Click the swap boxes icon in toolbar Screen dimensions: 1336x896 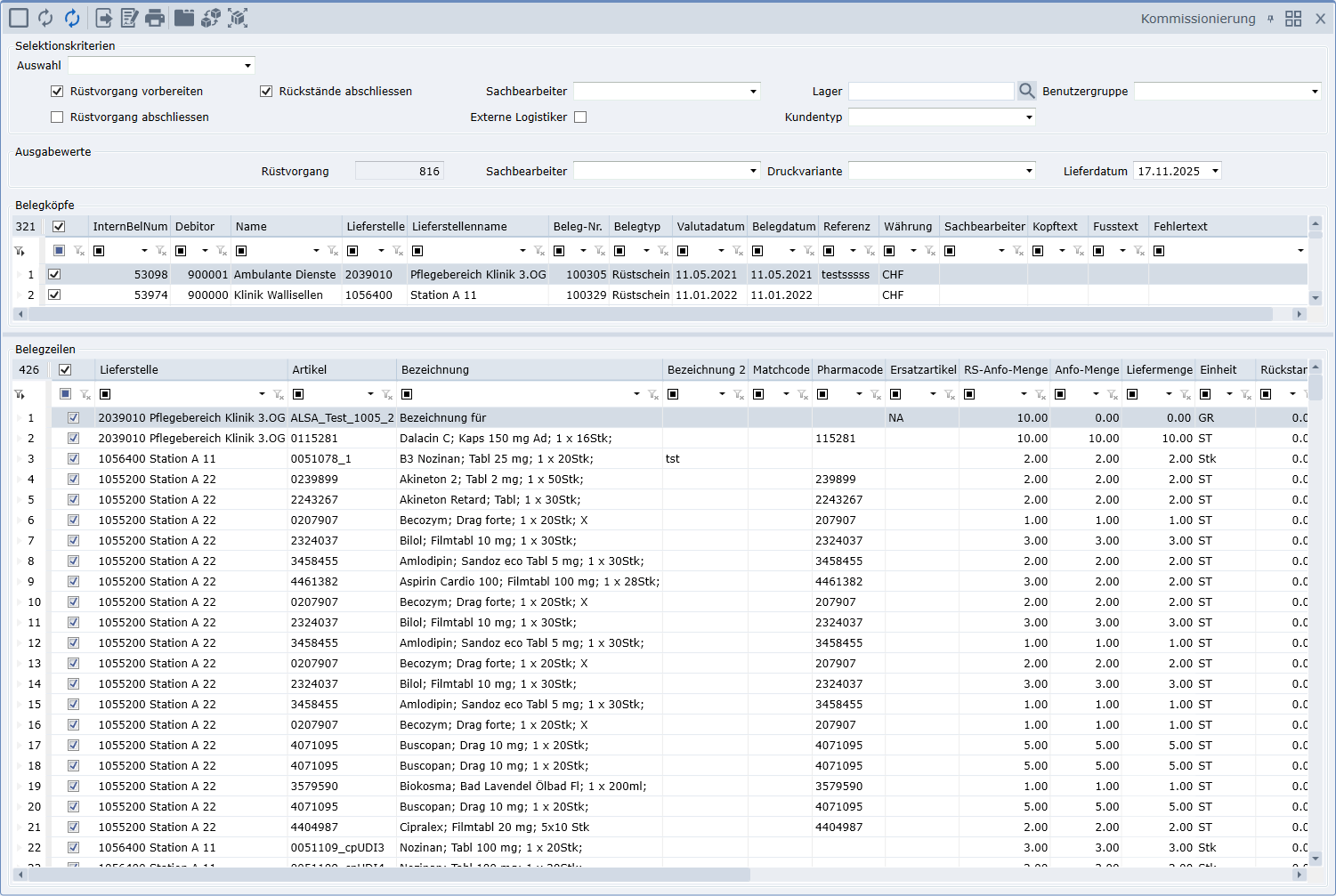pyautogui.click(x=211, y=18)
